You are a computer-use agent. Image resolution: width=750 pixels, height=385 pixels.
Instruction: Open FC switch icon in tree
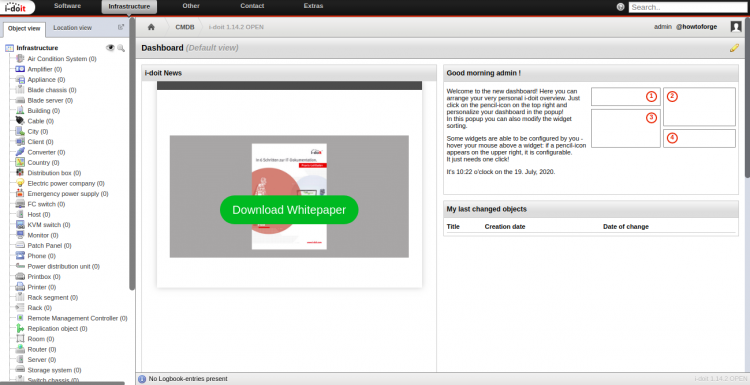pyautogui.click(x=20, y=204)
